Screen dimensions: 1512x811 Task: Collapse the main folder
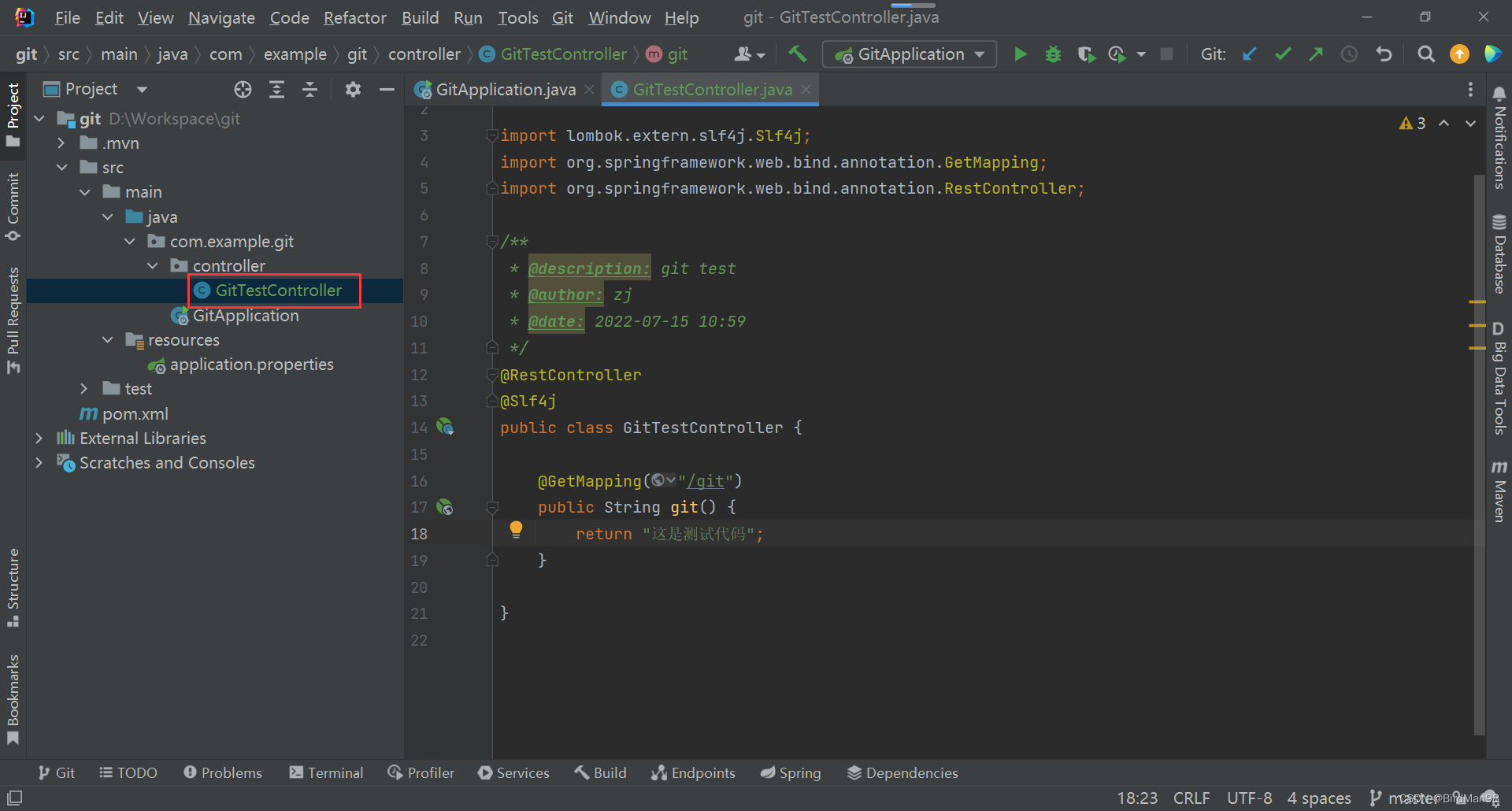coord(84,192)
